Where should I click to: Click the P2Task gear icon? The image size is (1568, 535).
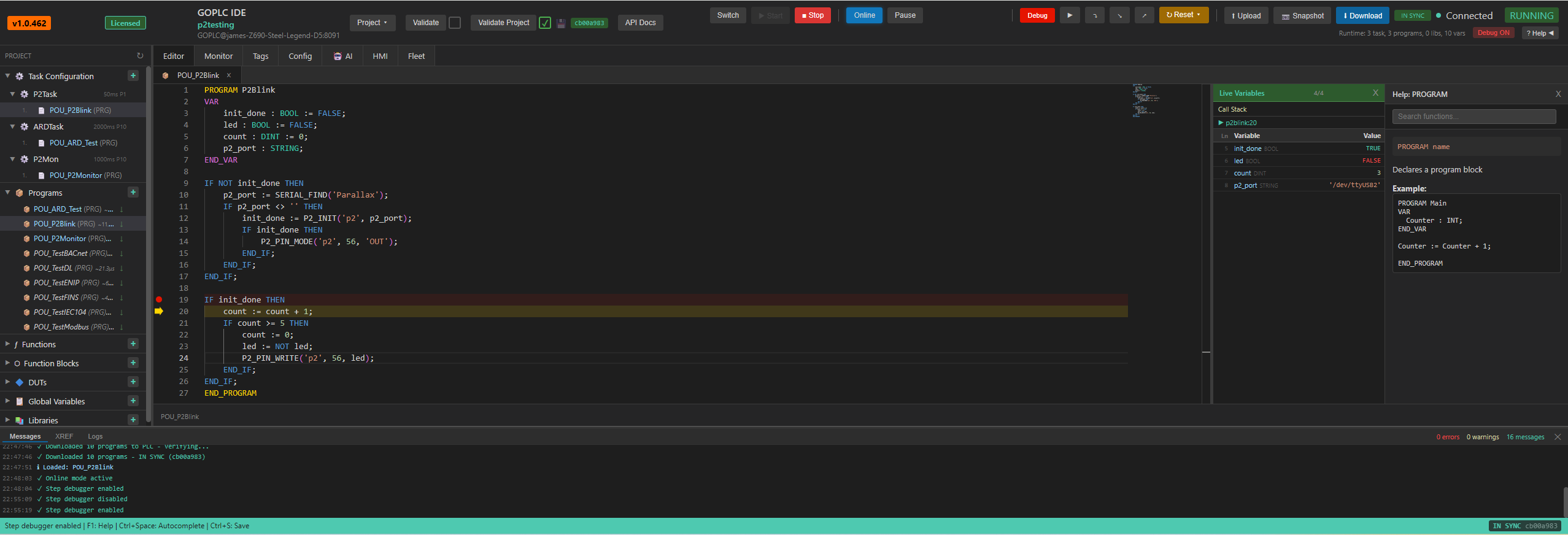pyautogui.click(x=25, y=94)
